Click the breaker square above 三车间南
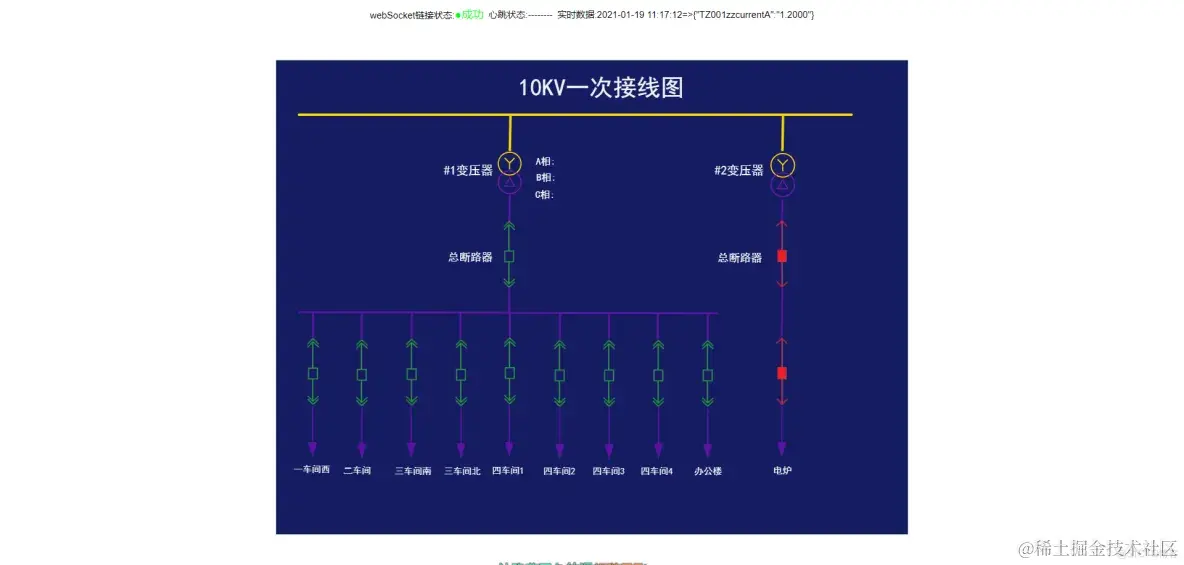The width and height of the screenshot is (1184, 565). (412, 374)
